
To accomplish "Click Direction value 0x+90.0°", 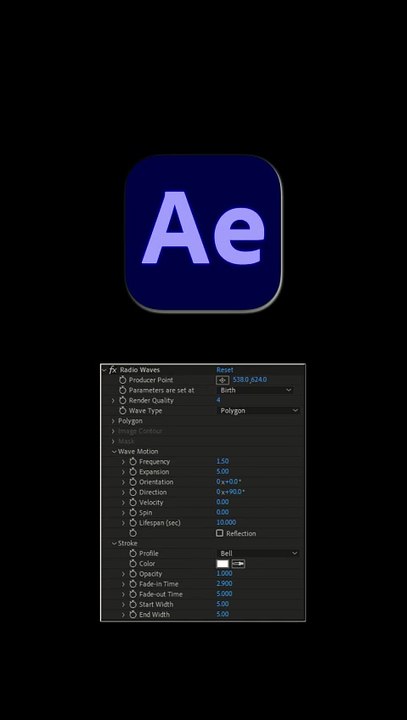I will (x=231, y=492).
